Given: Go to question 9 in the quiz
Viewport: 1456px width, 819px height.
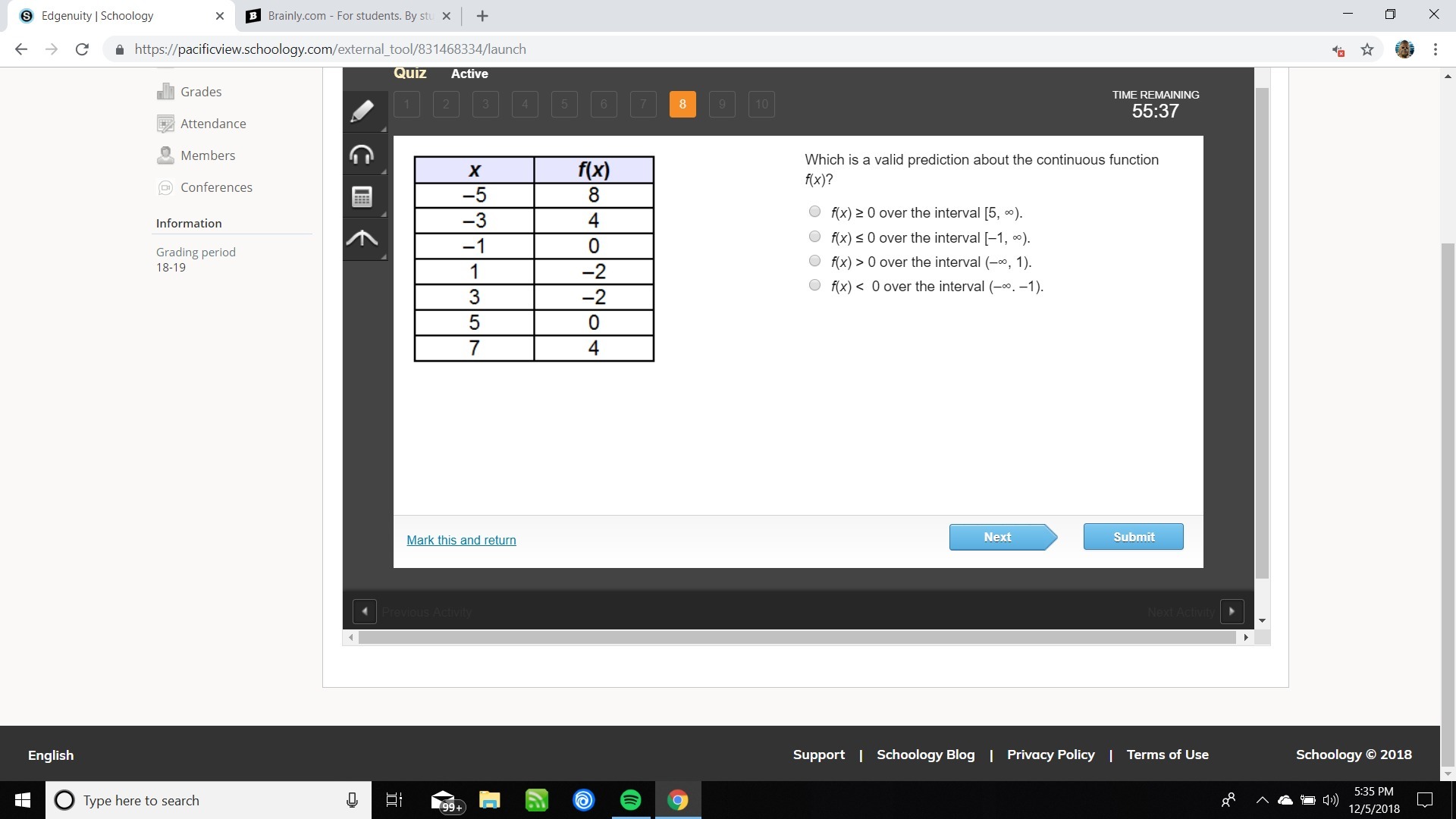Looking at the screenshot, I should click(722, 105).
